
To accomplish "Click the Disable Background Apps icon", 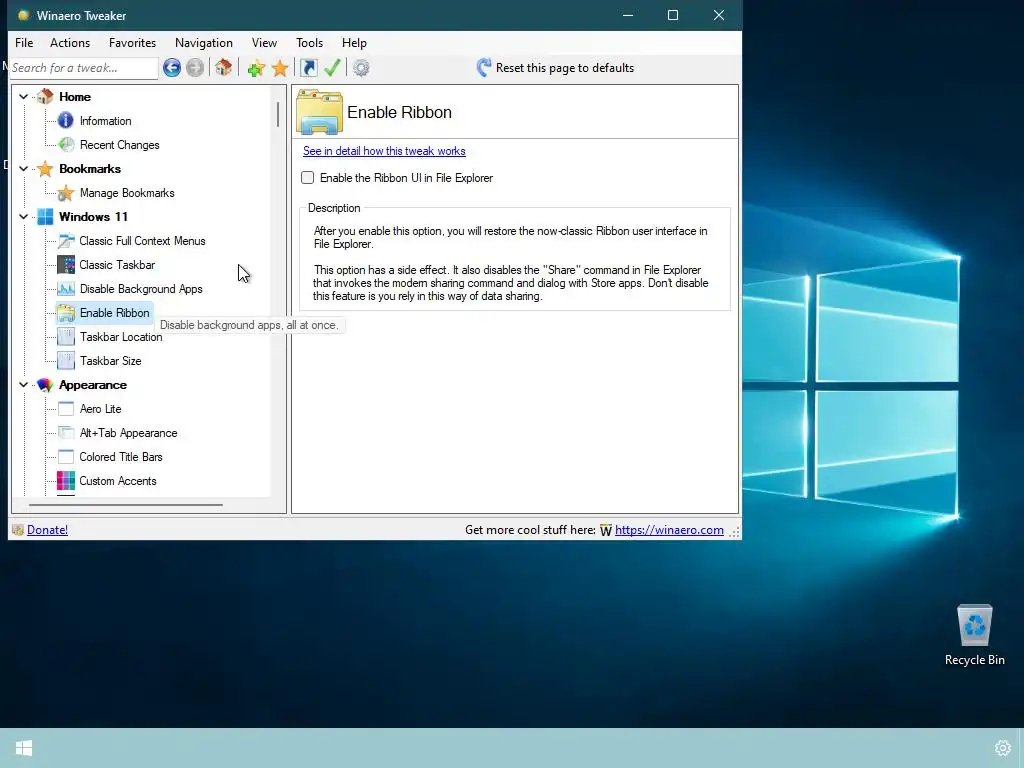I will coord(66,289).
